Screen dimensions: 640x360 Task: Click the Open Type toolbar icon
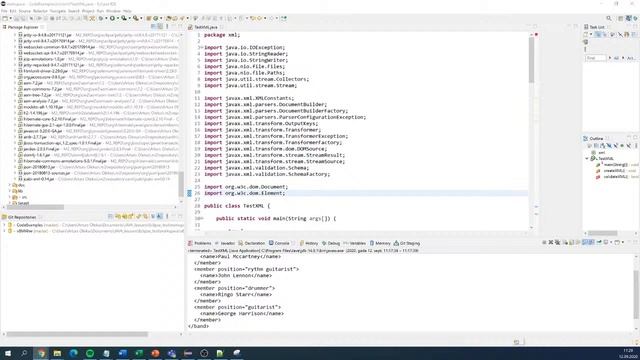[x=169, y=18]
